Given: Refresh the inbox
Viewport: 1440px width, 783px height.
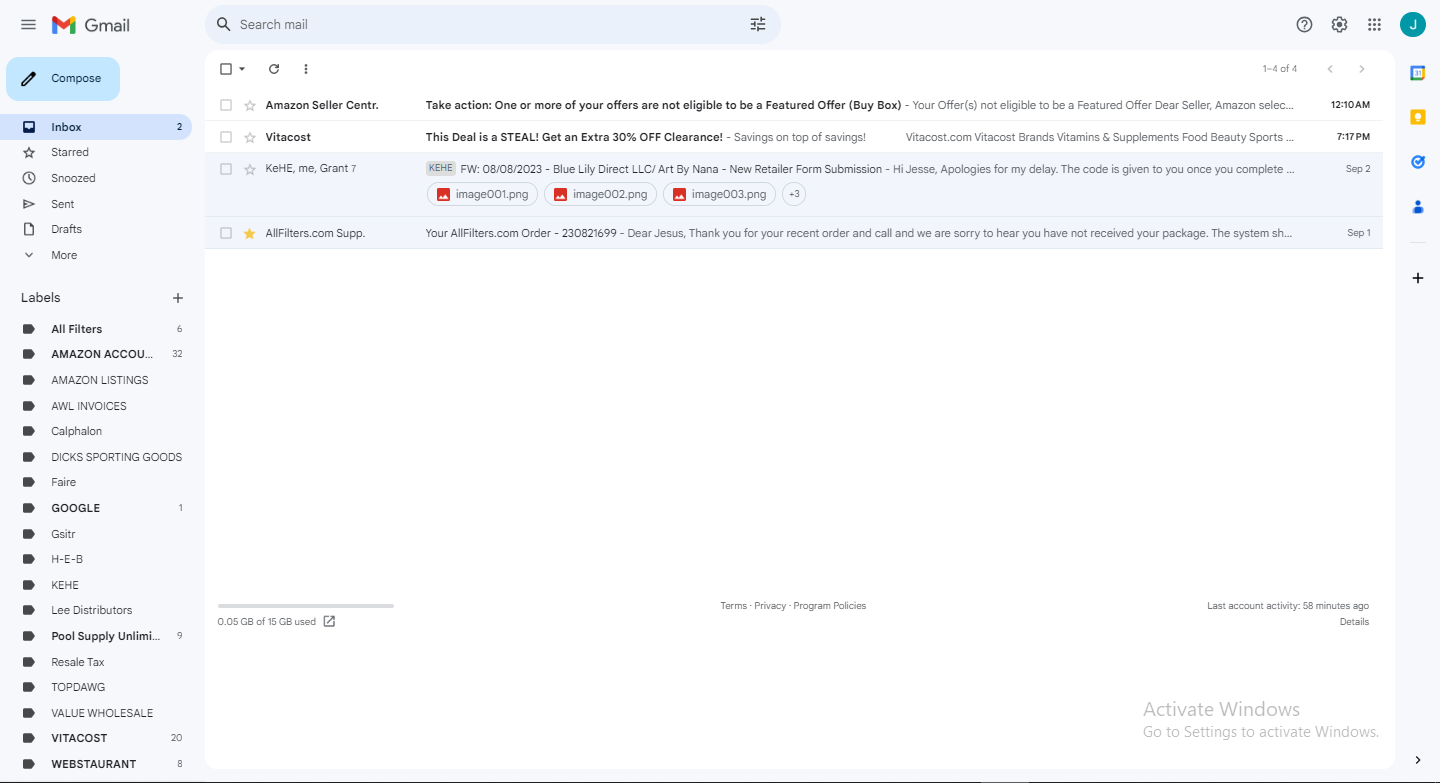Looking at the screenshot, I should 274,69.
